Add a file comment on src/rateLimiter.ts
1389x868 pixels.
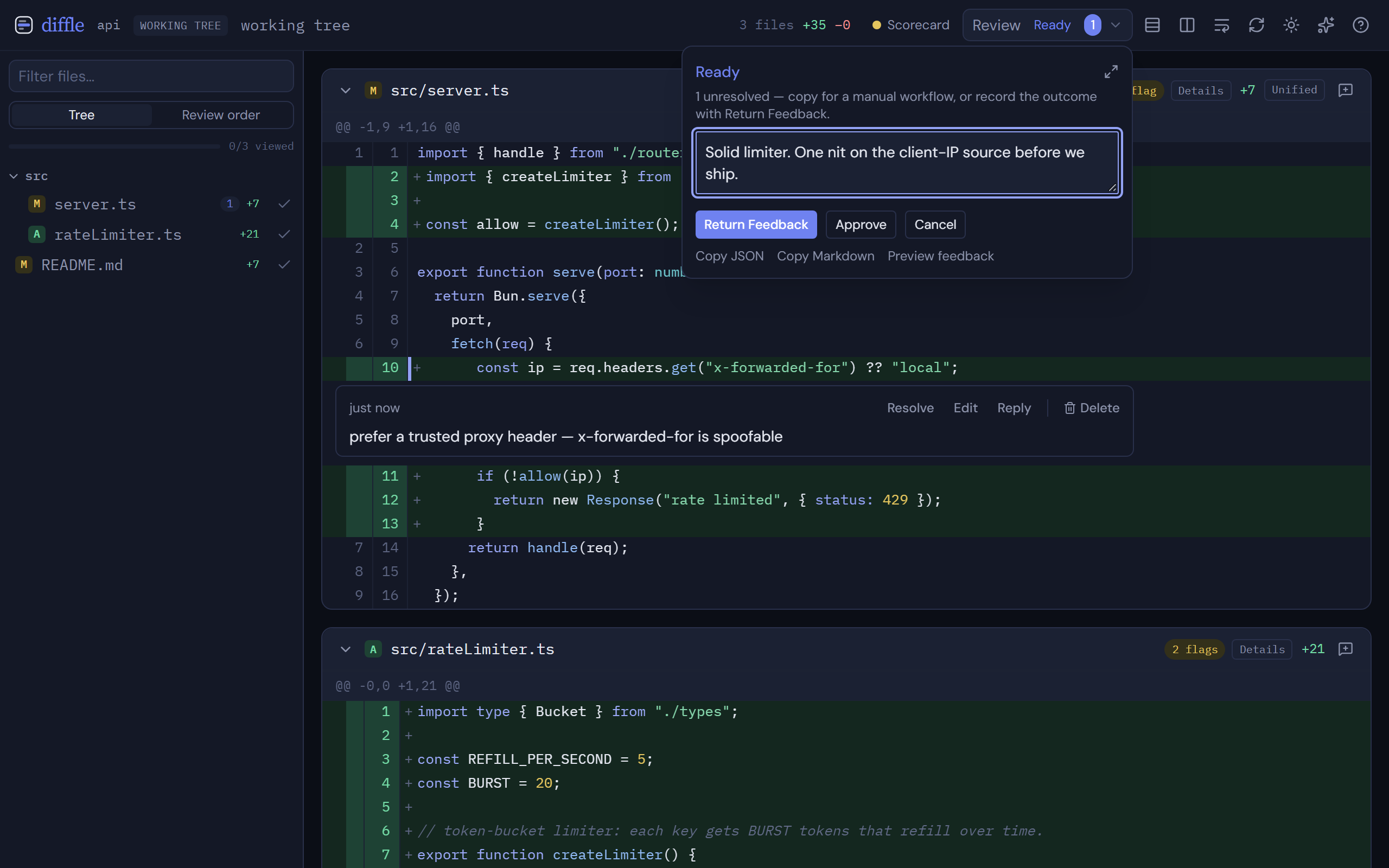click(x=1346, y=649)
